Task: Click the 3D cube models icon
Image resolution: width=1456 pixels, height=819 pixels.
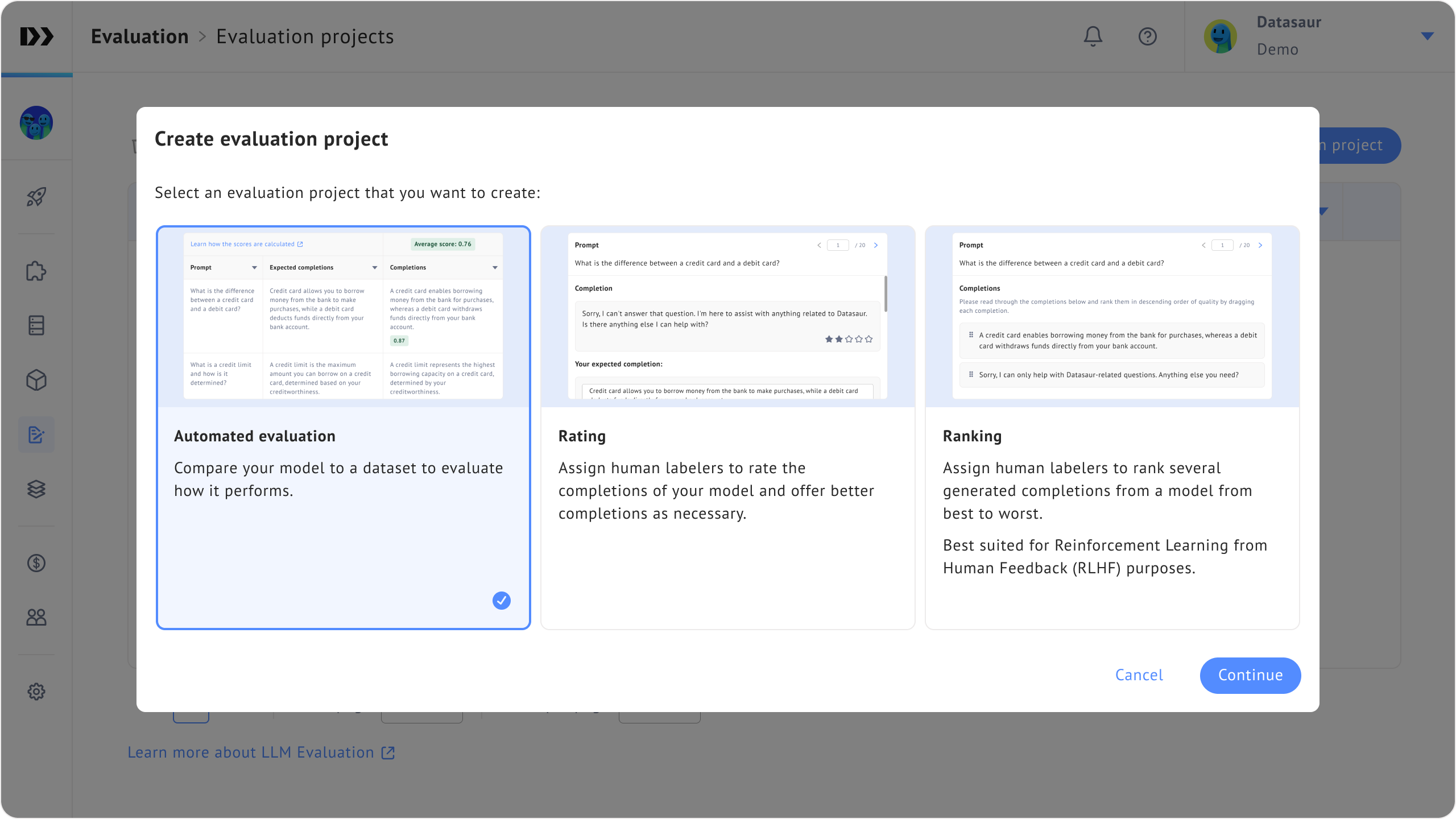Action: [36, 380]
